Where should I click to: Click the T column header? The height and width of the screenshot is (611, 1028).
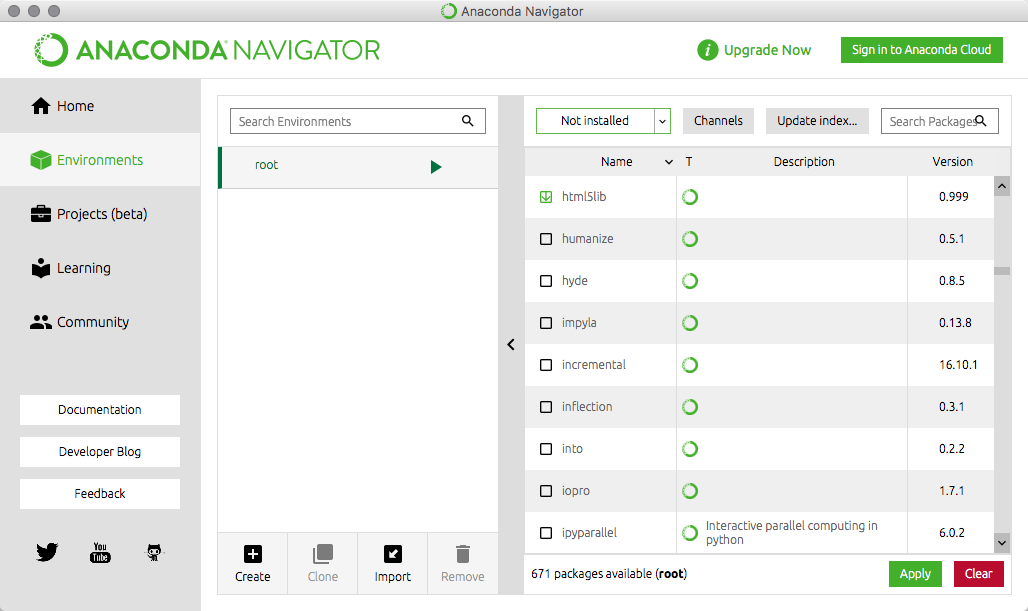688,161
